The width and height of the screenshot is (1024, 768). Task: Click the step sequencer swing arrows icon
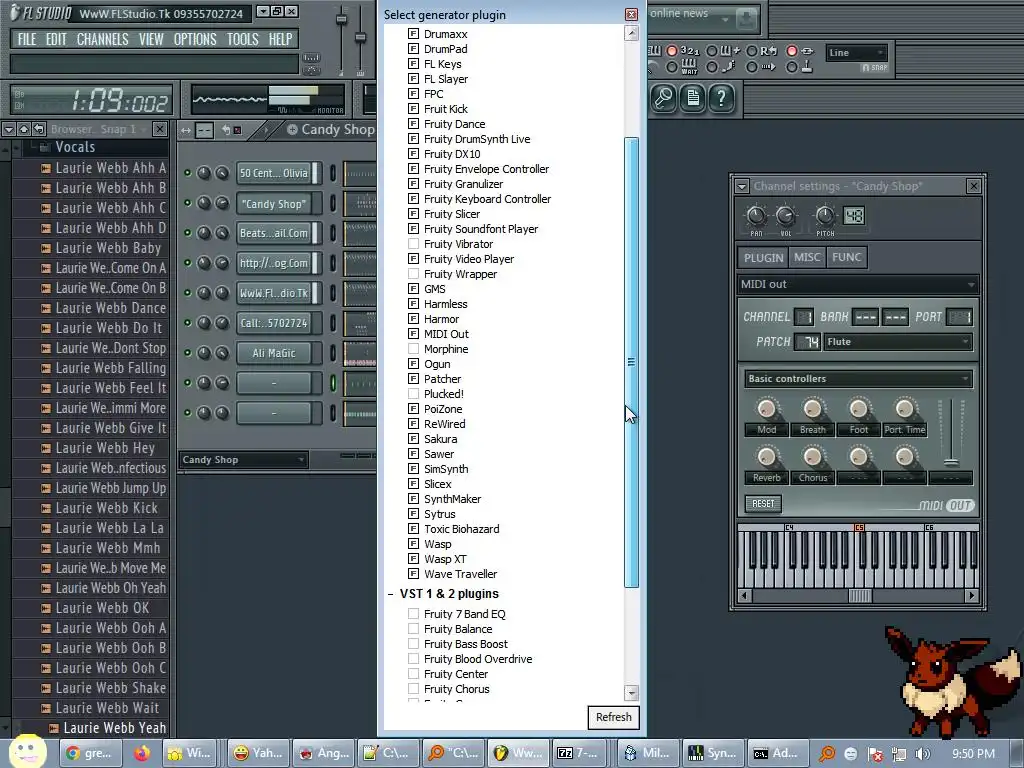click(186, 130)
